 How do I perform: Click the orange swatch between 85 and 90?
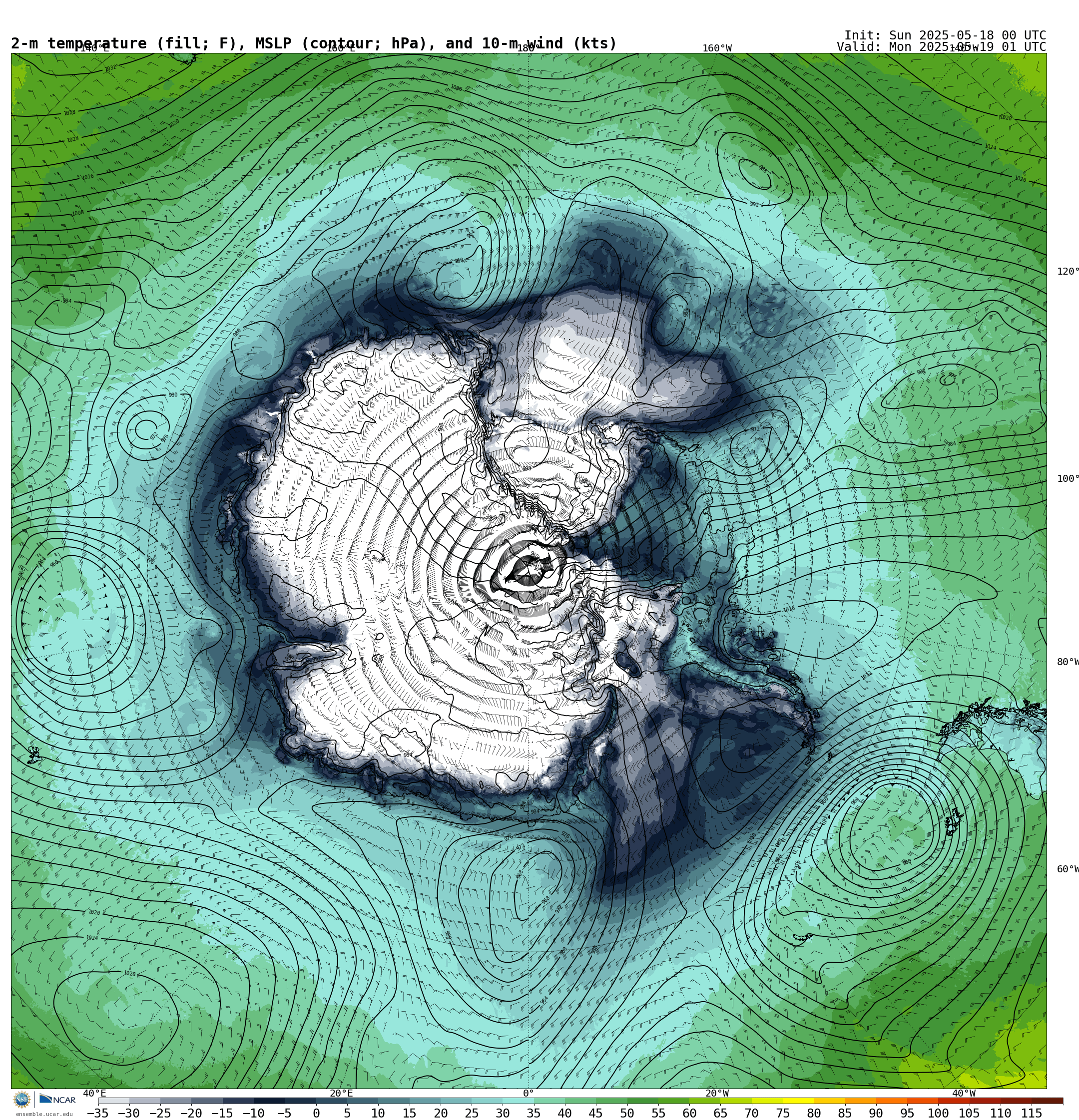point(861,1101)
